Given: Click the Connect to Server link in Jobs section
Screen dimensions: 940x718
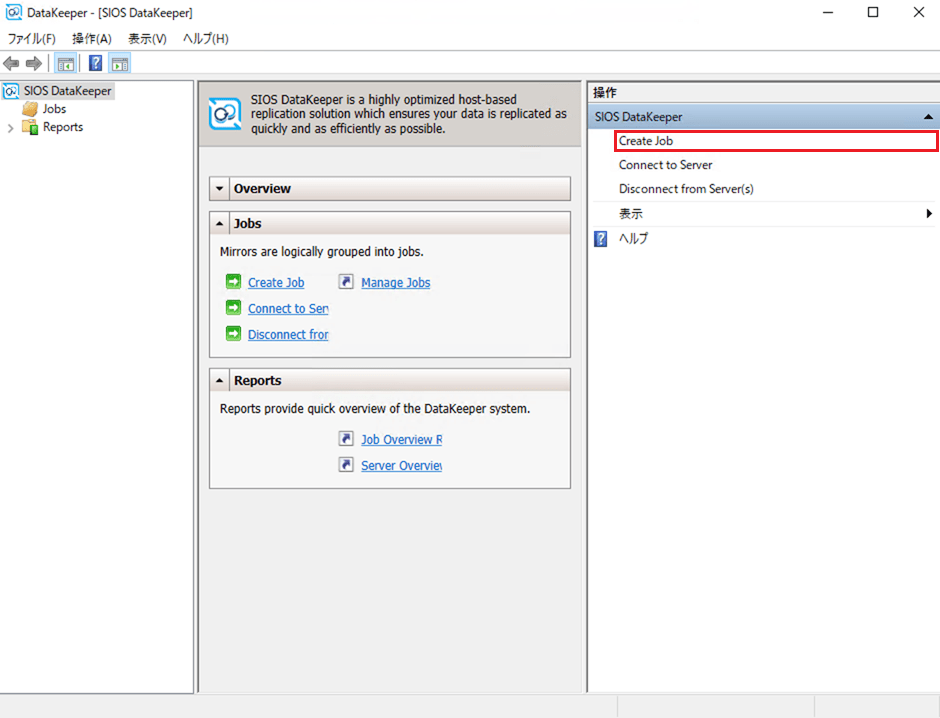Looking at the screenshot, I should point(288,309).
